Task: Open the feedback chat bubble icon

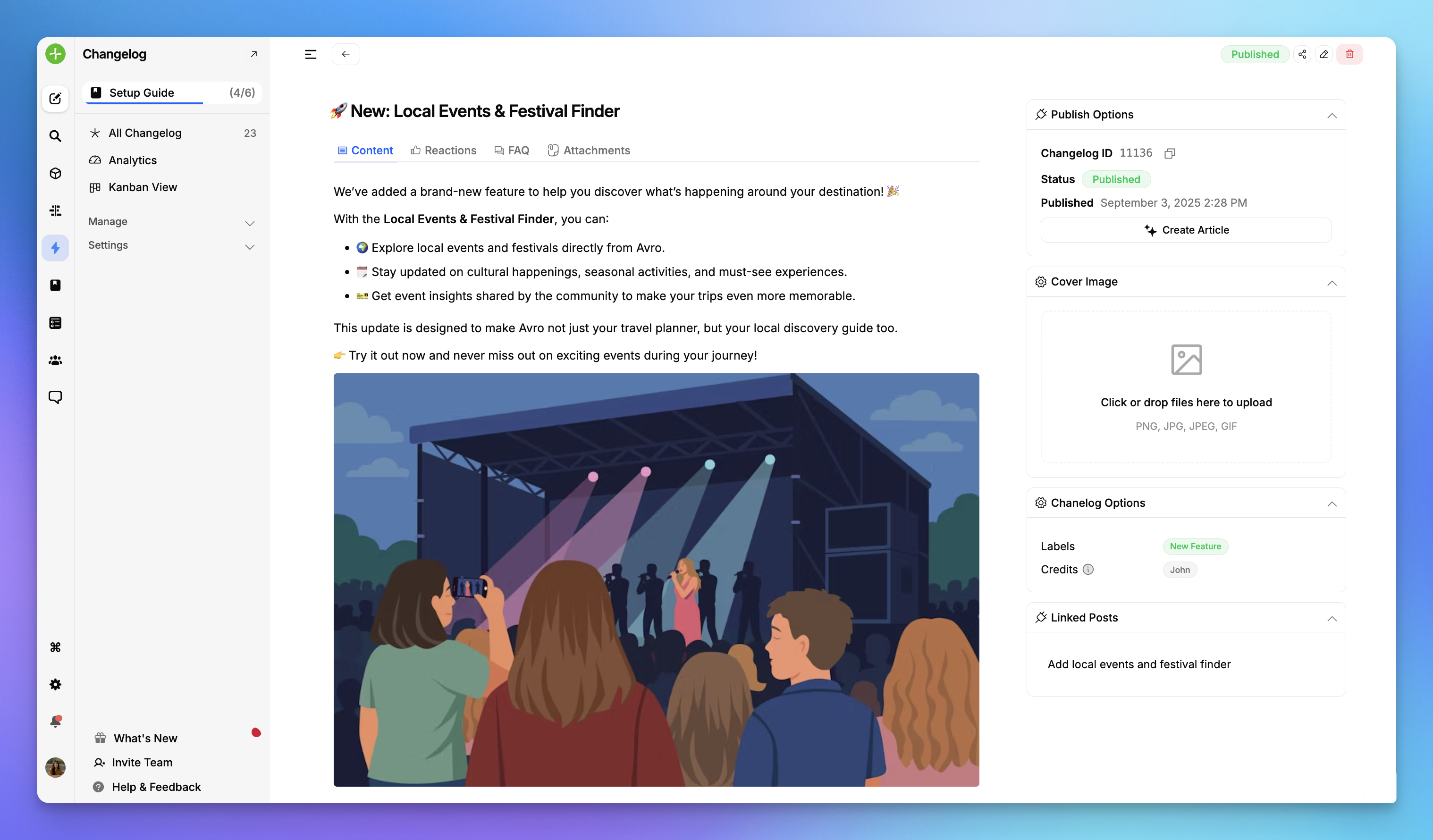Action: 55,397
